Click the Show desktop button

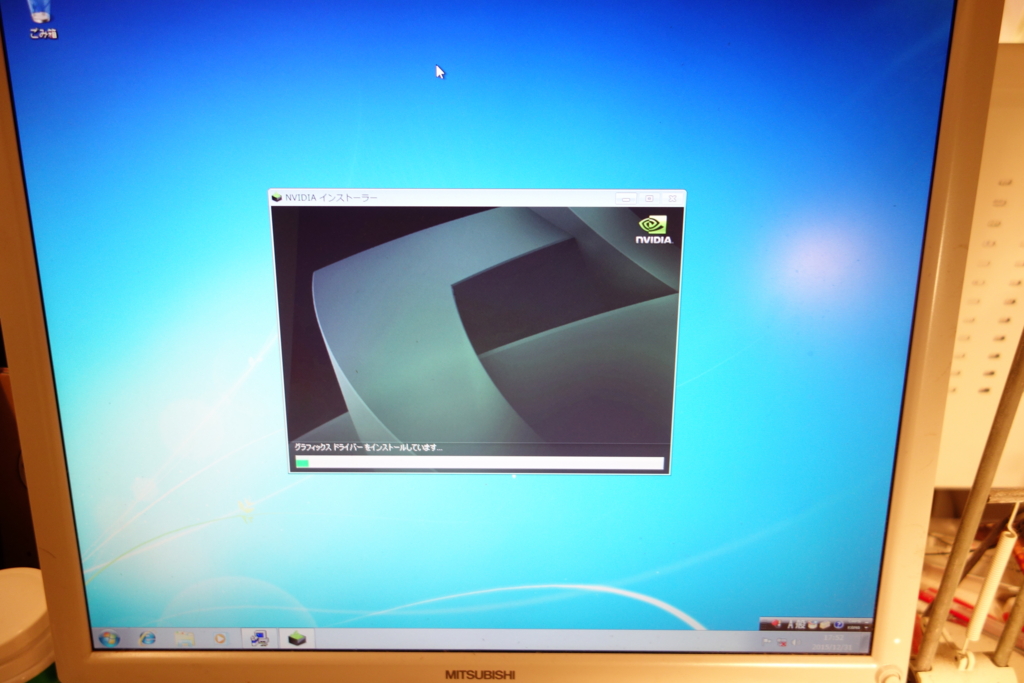point(864,643)
